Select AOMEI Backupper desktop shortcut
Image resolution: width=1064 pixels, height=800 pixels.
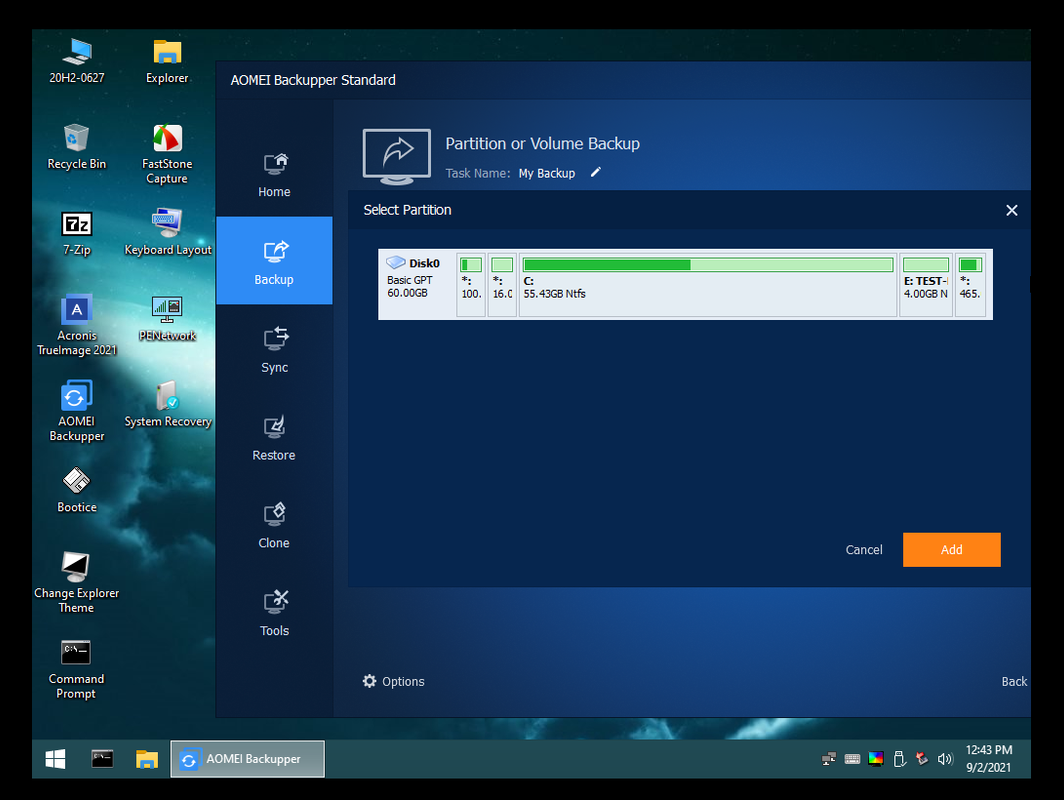(77, 412)
